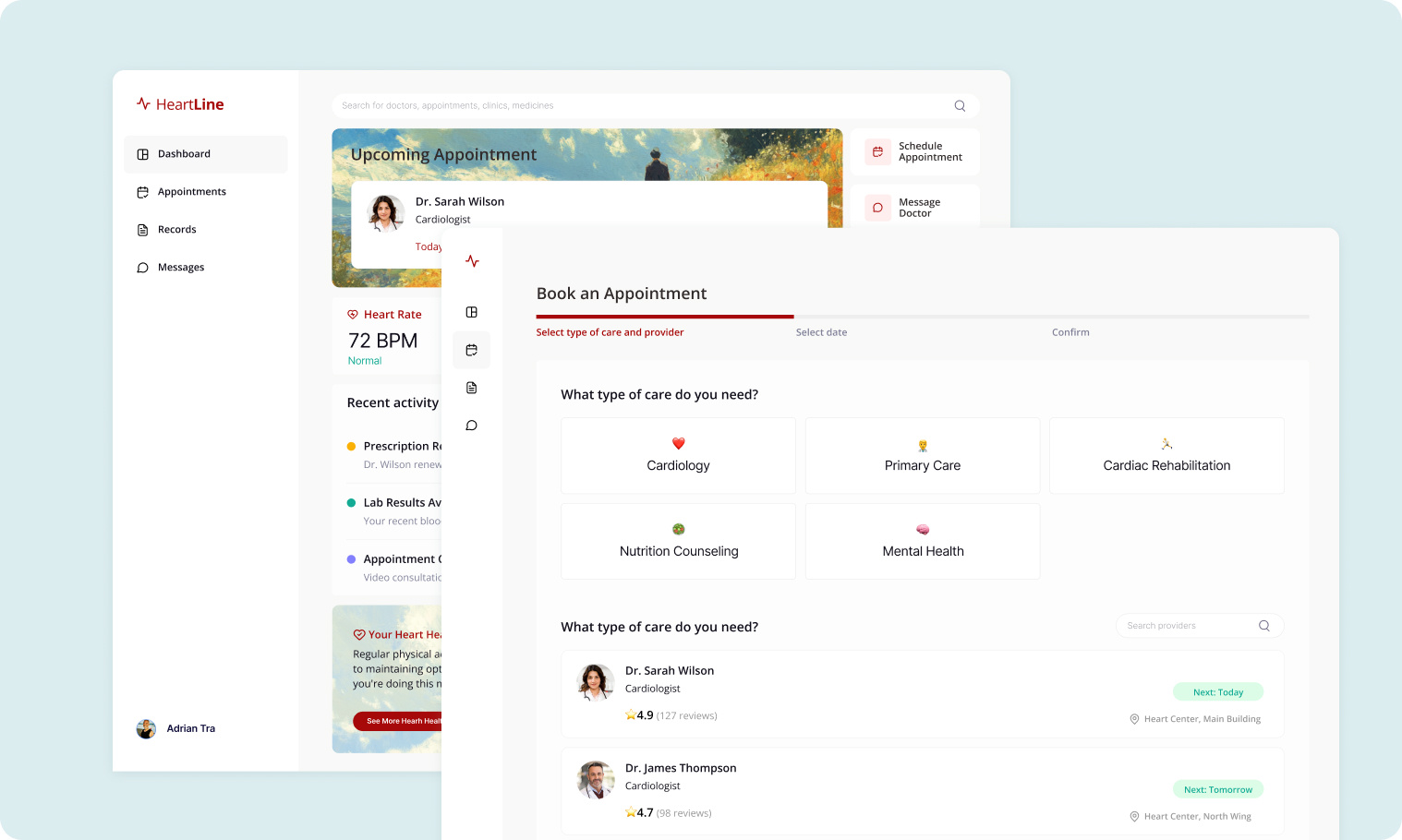
Task: Open Appointments from the left sidebar
Action: coord(191,191)
